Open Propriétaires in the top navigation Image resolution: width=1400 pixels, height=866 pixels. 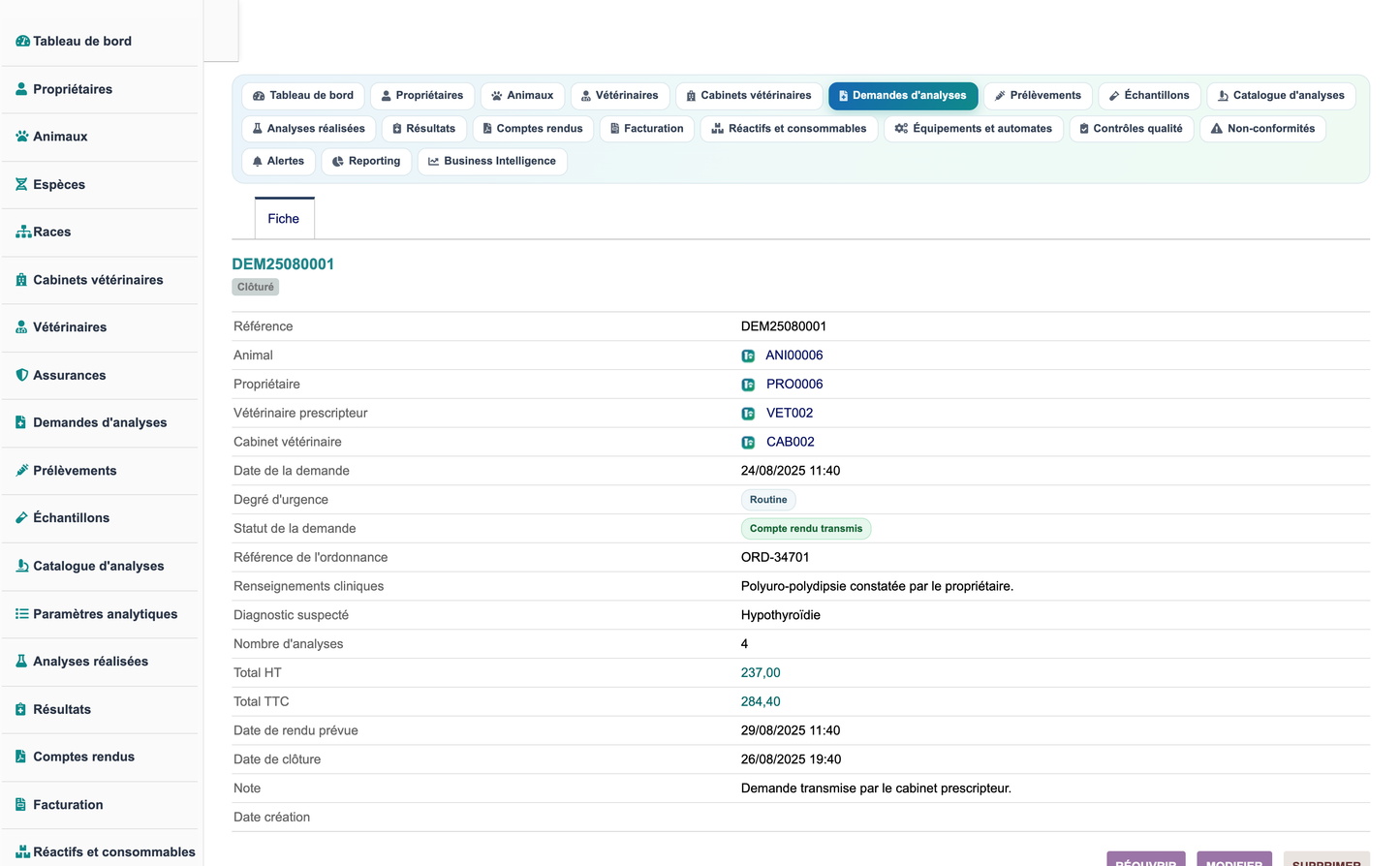tap(422, 96)
